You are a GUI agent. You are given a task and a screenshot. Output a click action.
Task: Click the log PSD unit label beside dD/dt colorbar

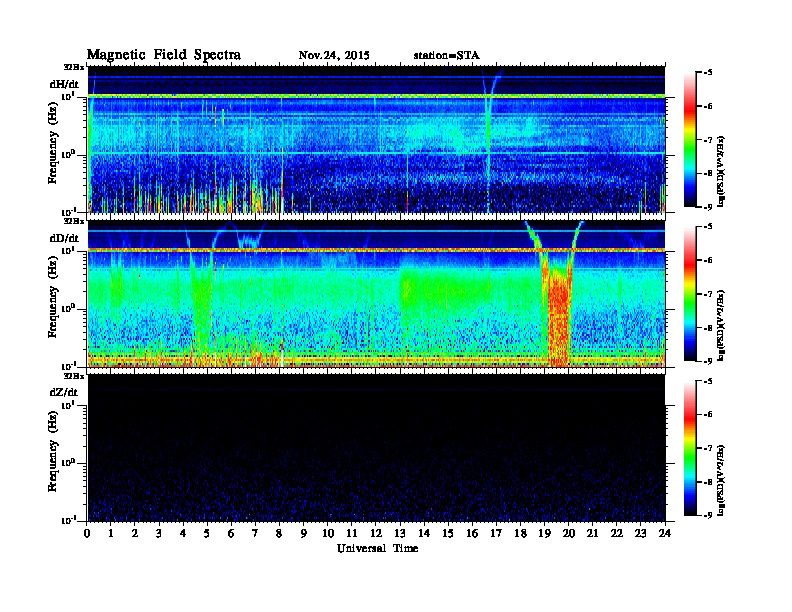coord(721,325)
